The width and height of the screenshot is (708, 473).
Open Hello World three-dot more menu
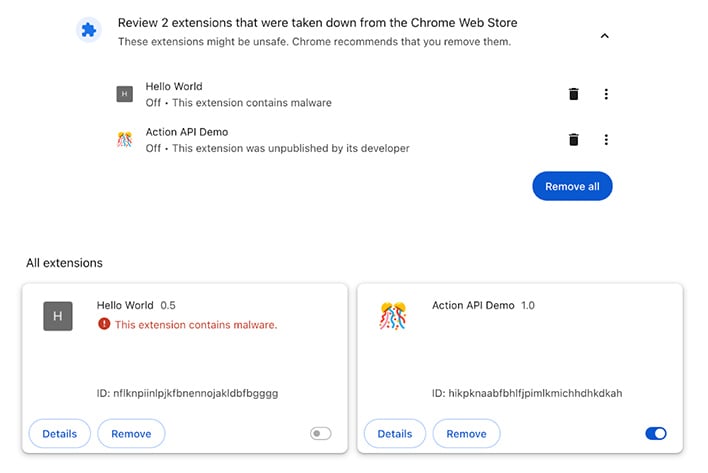point(606,94)
